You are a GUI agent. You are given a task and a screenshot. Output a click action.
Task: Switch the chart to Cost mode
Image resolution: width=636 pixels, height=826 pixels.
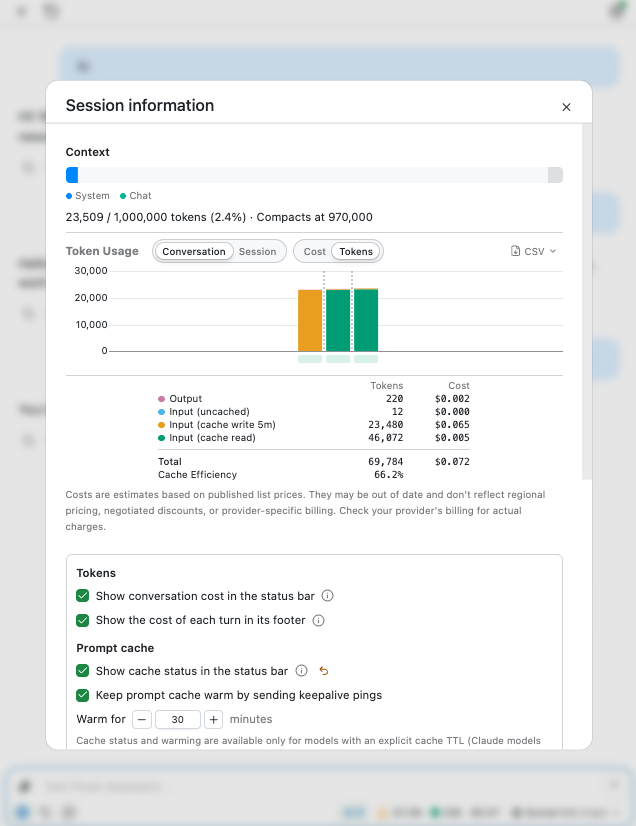315,251
